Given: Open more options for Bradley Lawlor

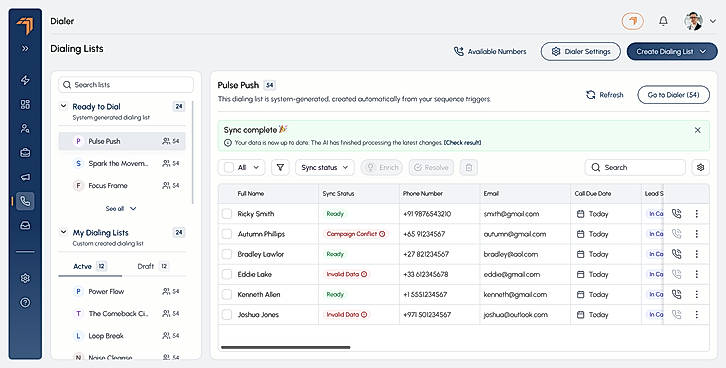Looking at the screenshot, I should 696,254.
